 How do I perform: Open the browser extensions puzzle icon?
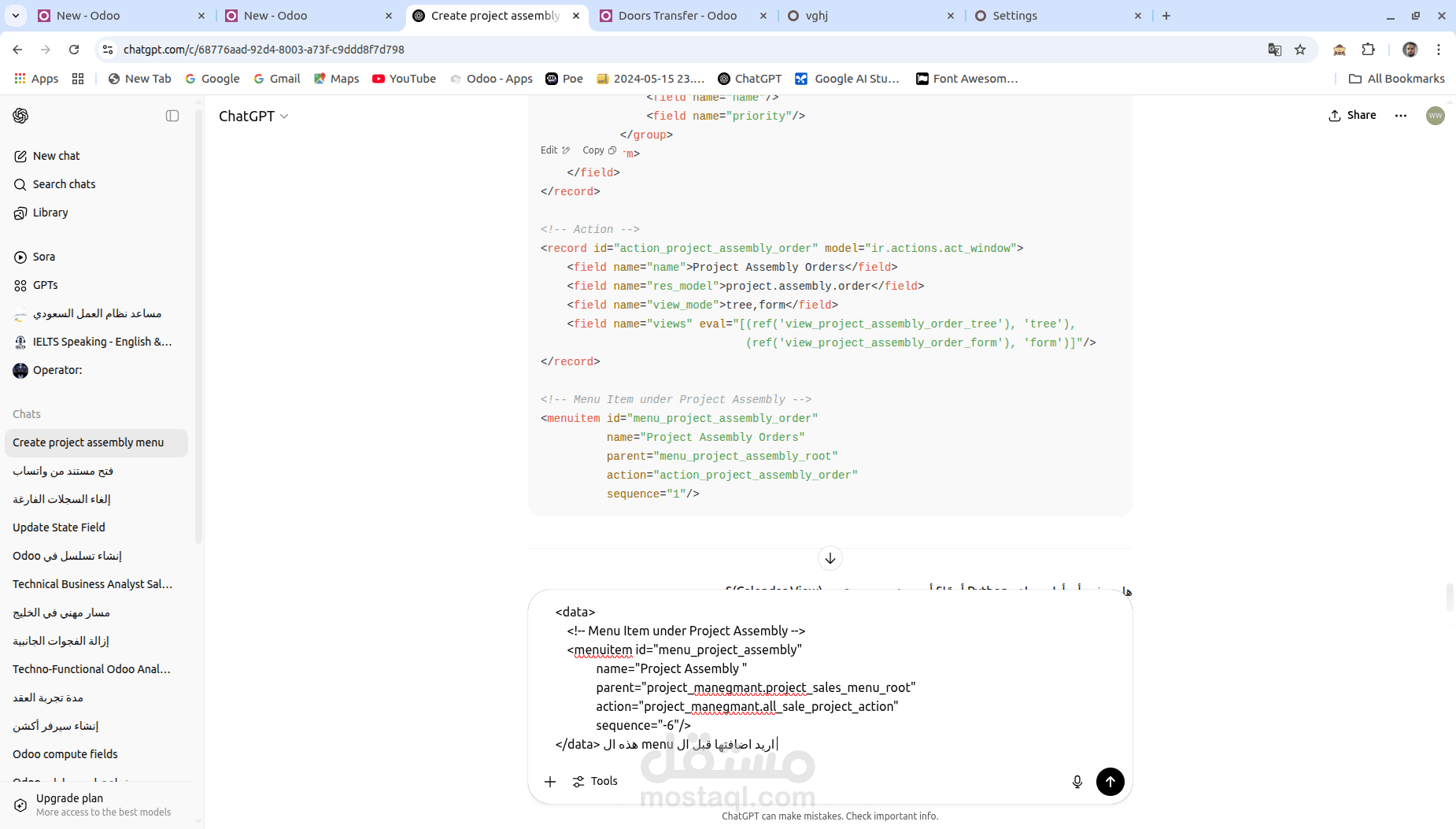click(x=1369, y=50)
